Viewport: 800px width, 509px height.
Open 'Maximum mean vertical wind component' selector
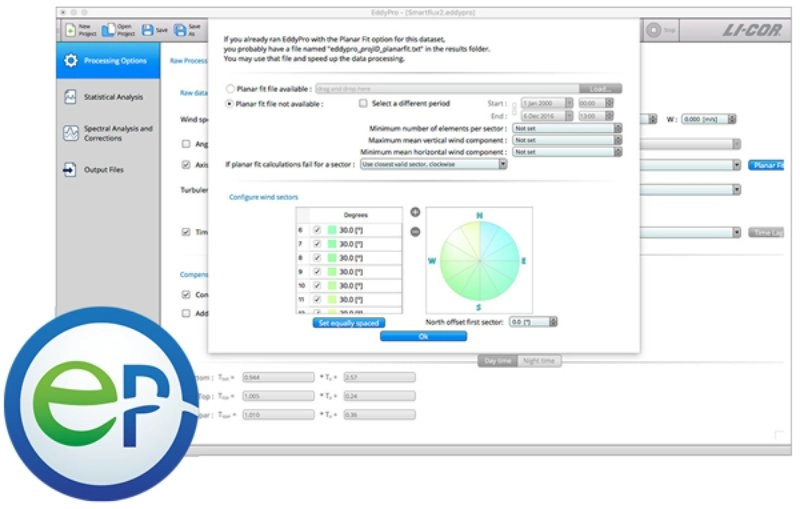tap(567, 140)
